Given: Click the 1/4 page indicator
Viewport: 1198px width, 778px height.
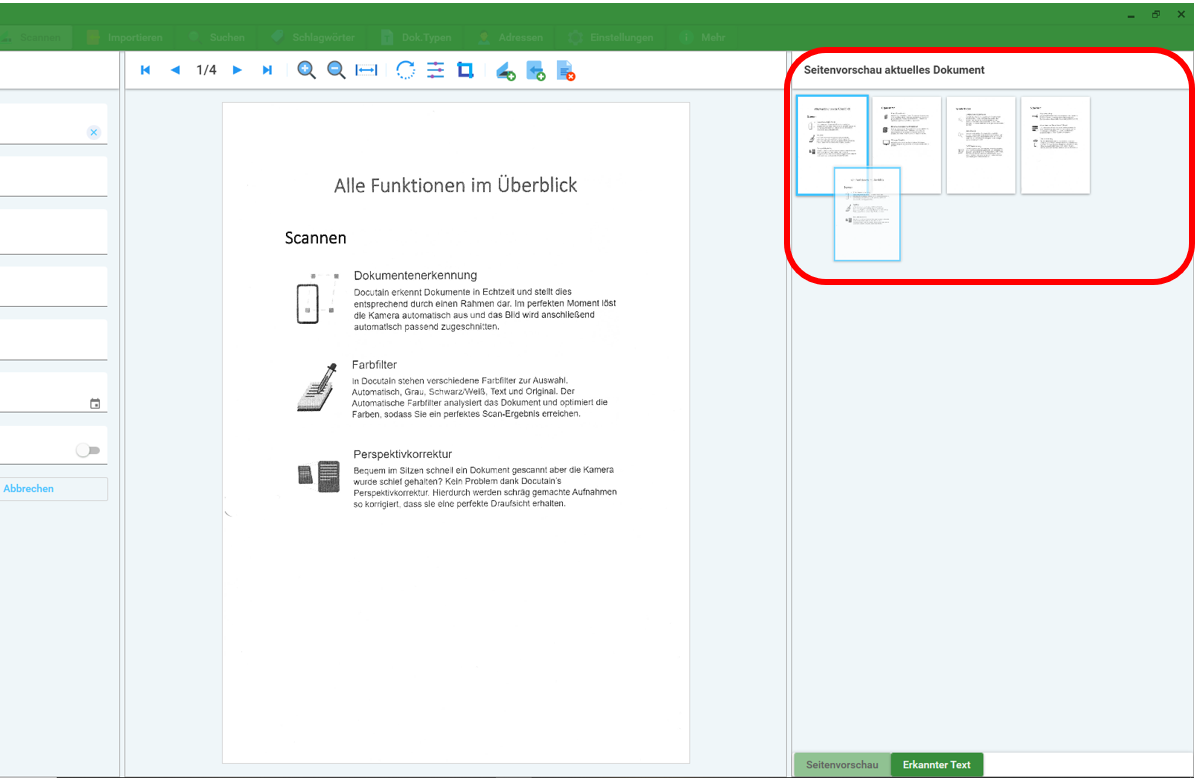Looking at the screenshot, I should (206, 70).
